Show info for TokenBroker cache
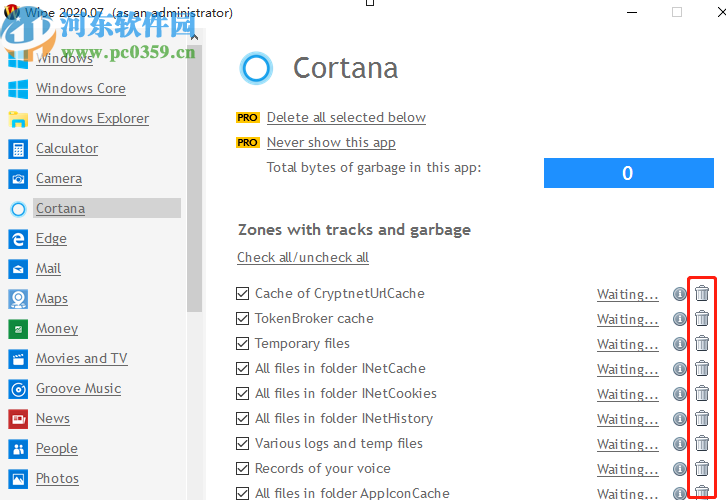Viewport: 726px width, 500px height. point(679,319)
